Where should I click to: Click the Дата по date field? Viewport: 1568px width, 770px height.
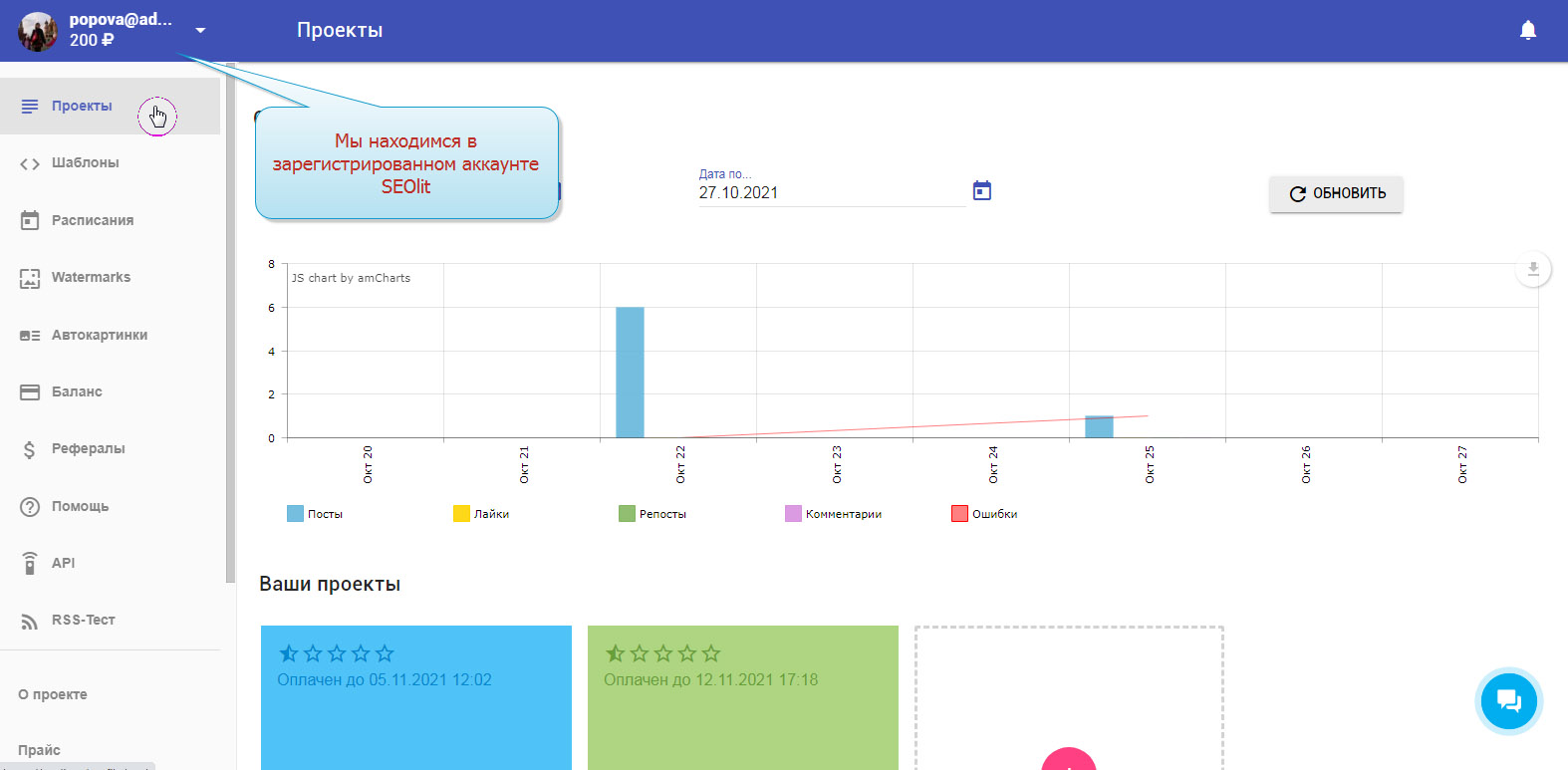tap(830, 193)
